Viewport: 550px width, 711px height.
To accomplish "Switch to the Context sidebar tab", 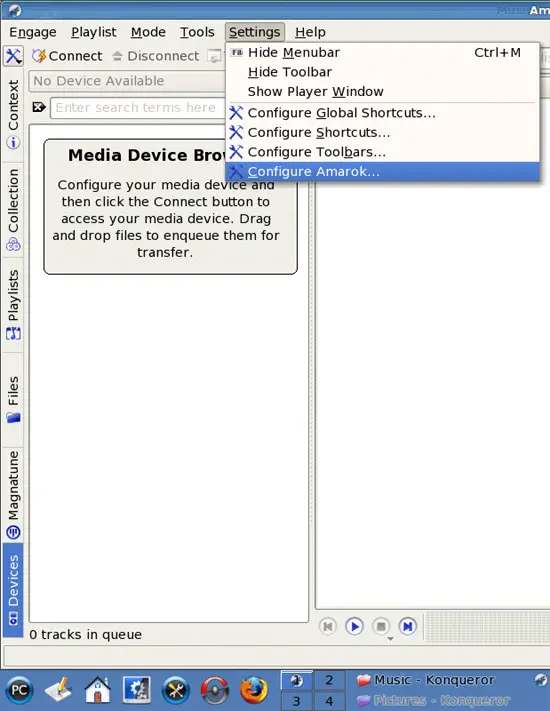I will (13, 114).
